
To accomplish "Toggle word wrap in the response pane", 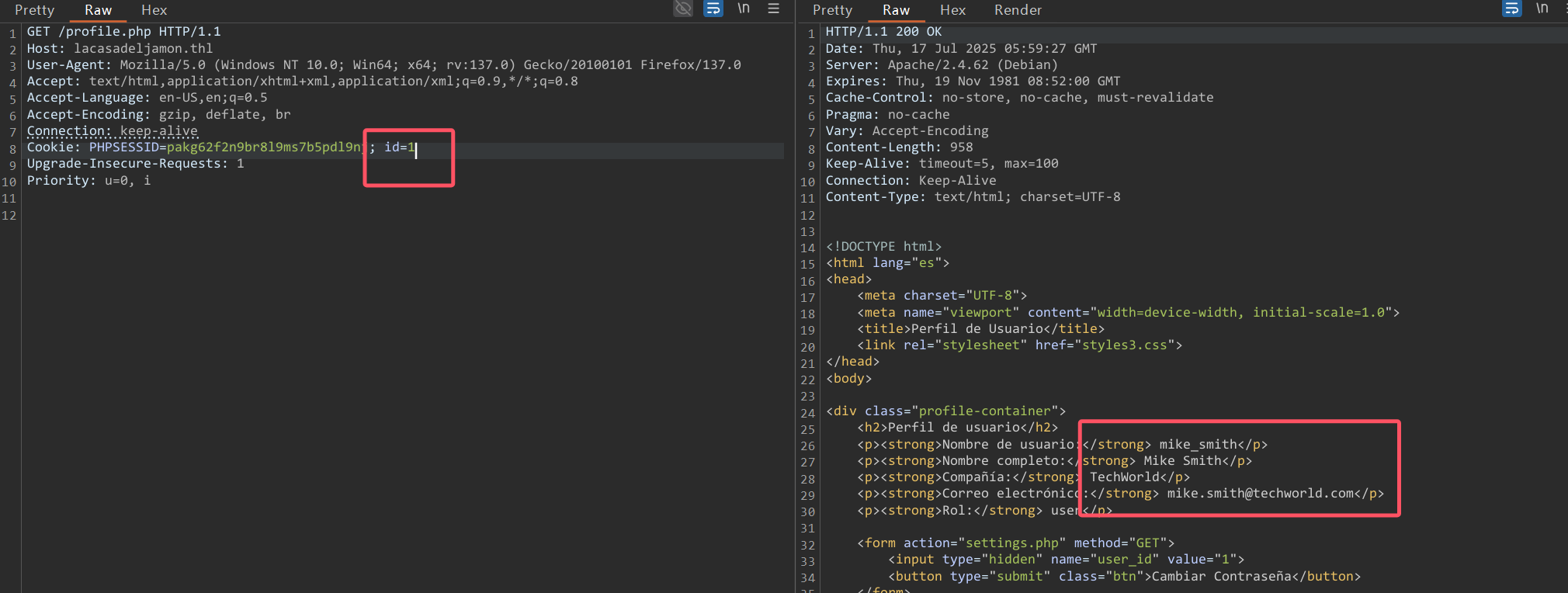I will coord(1512,9).
